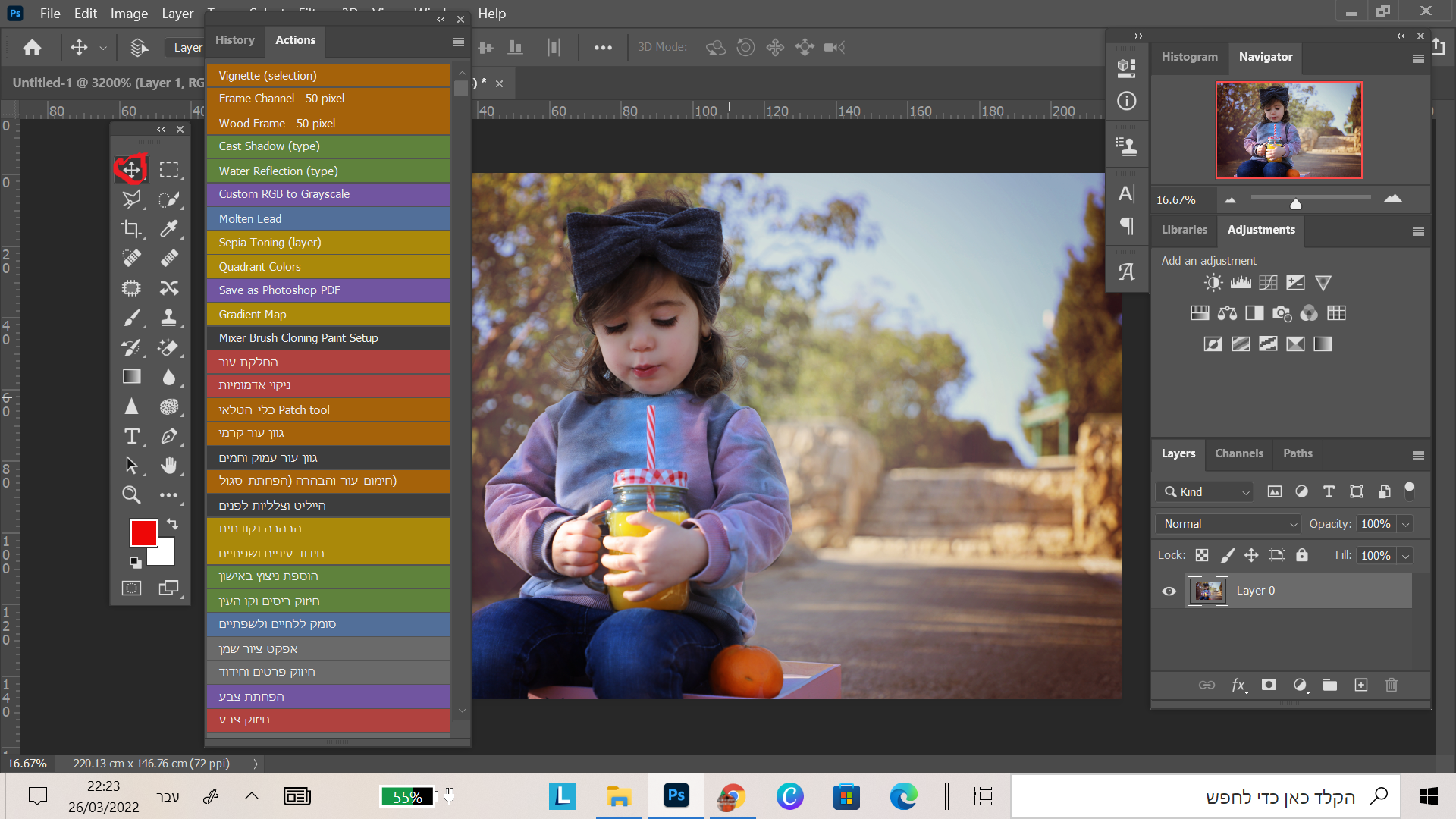Image resolution: width=1456 pixels, height=819 pixels.
Task: Select the Zoom tool in toolbox
Action: click(x=131, y=495)
